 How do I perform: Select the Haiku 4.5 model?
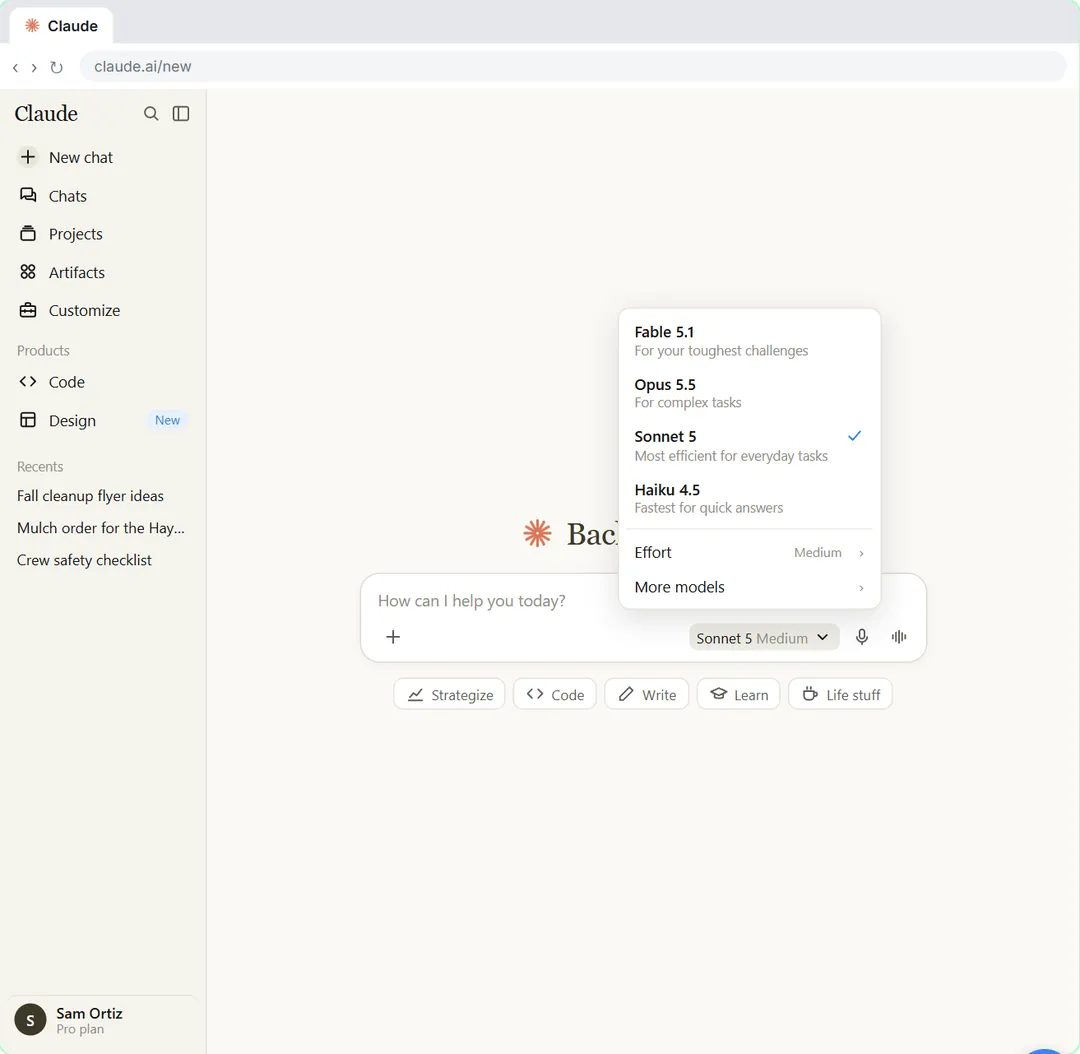pos(749,499)
